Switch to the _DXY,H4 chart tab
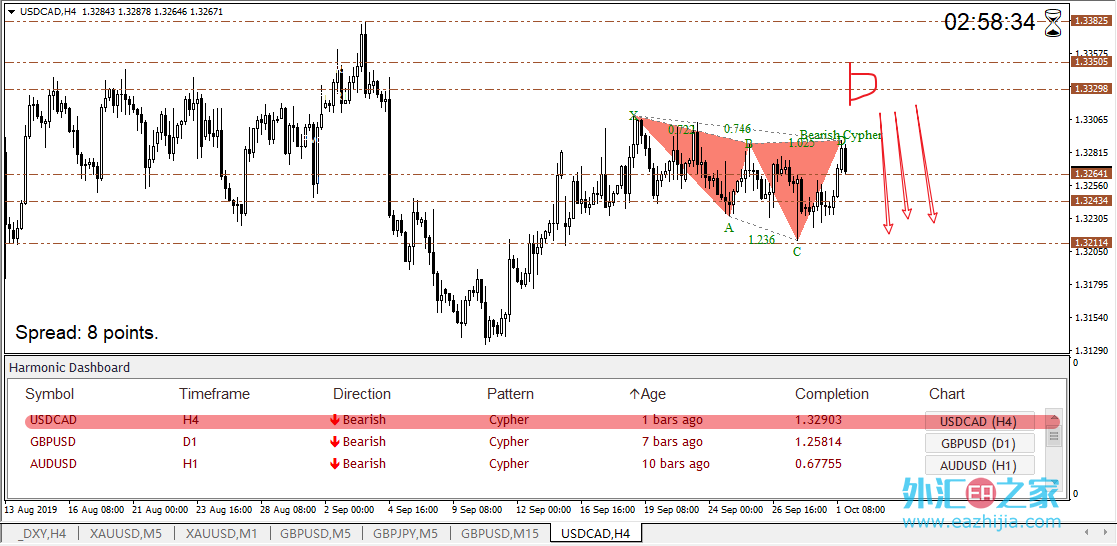The width and height of the screenshot is (1117, 546). (43, 533)
